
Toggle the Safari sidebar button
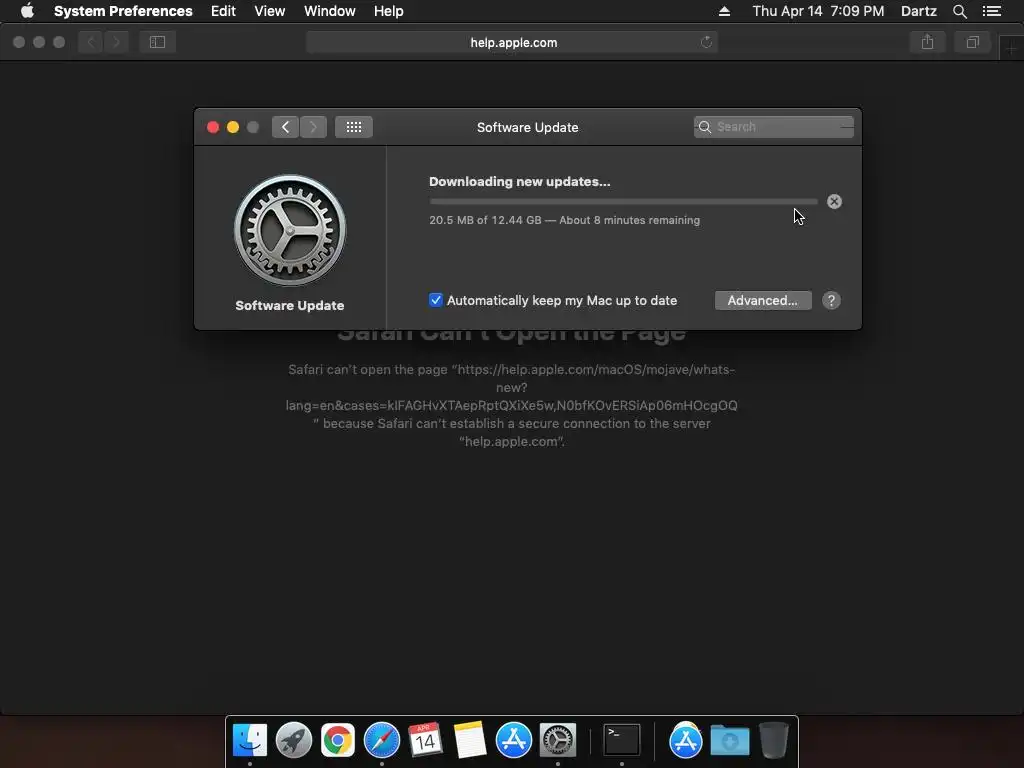click(157, 42)
